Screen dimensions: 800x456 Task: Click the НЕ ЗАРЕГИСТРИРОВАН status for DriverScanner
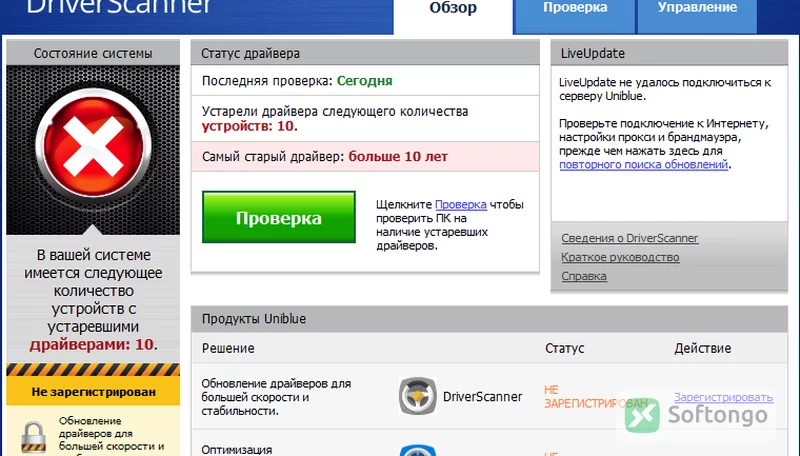[x=596, y=397]
